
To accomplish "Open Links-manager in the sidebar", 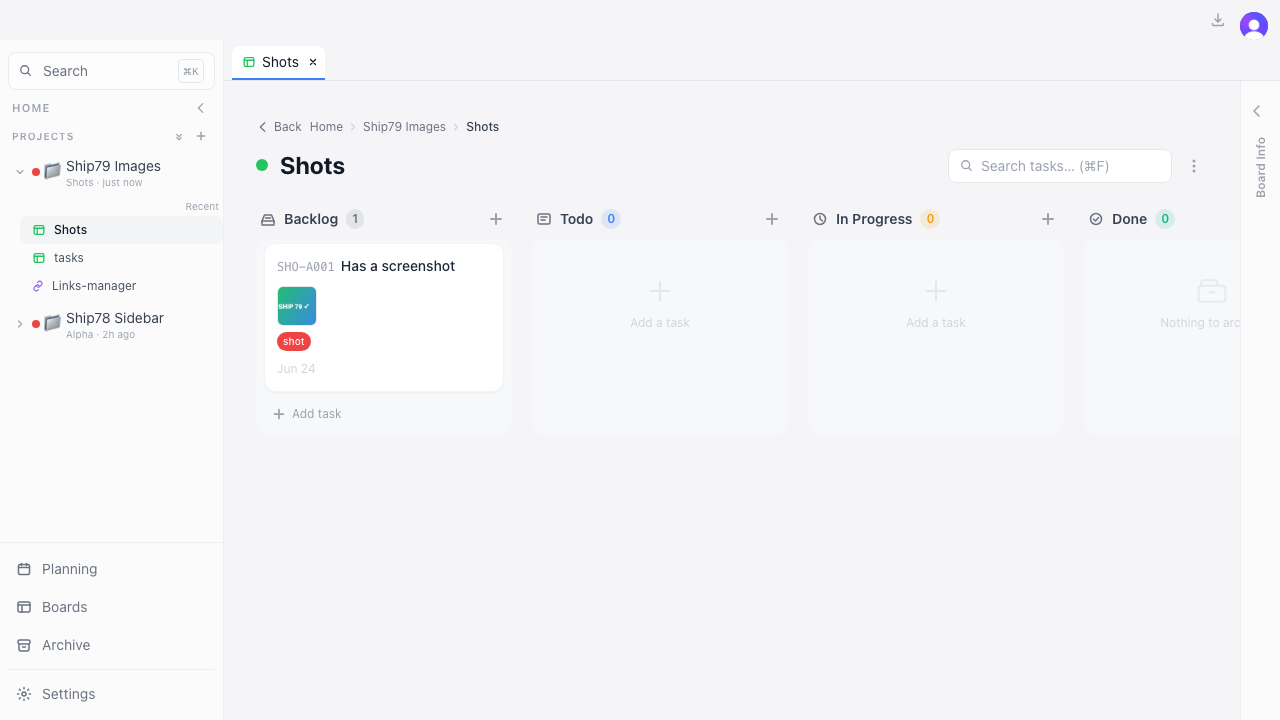I will click(121, 286).
